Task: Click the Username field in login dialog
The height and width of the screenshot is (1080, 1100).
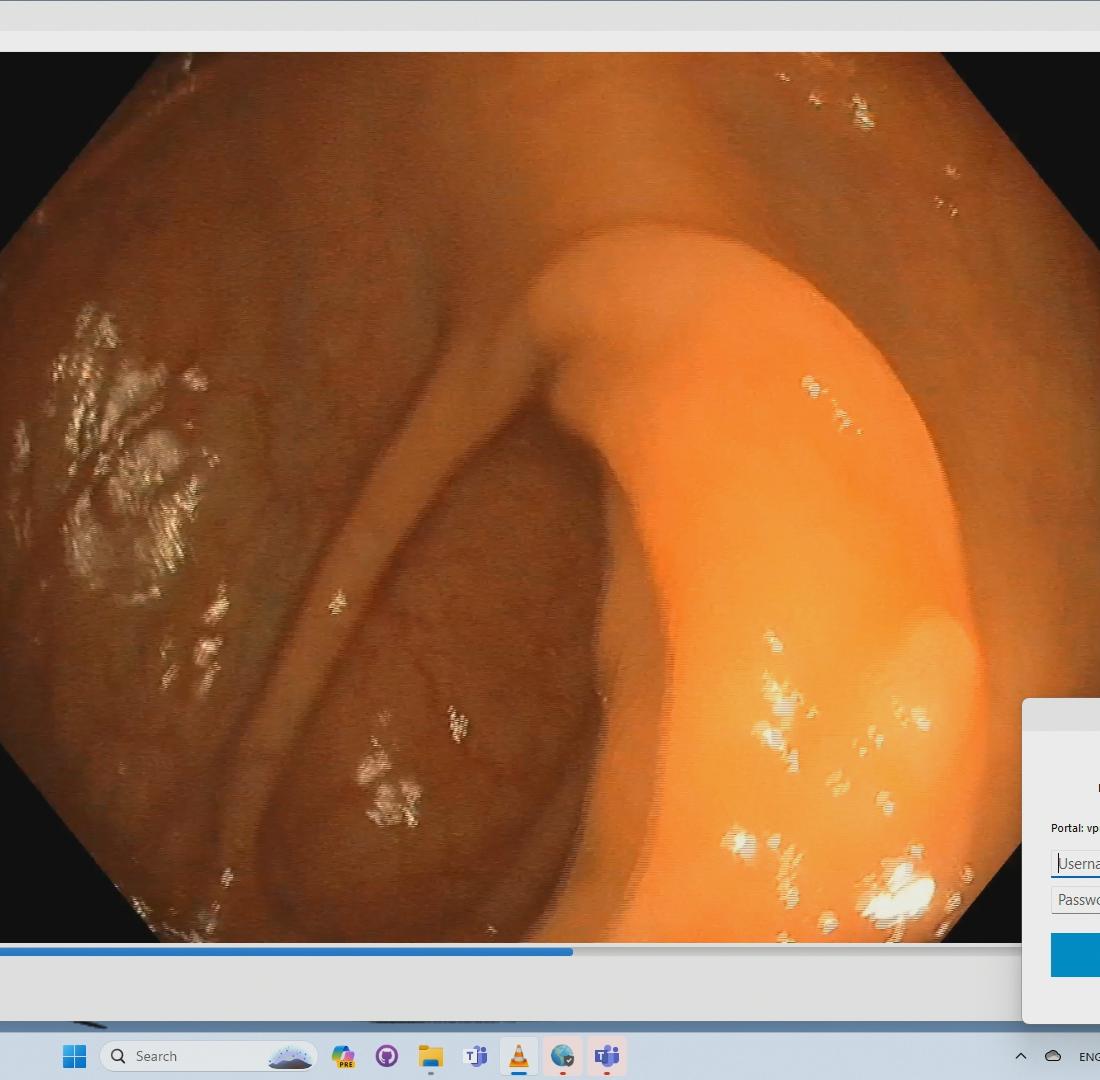Action: pyautogui.click(x=1075, y=863)
